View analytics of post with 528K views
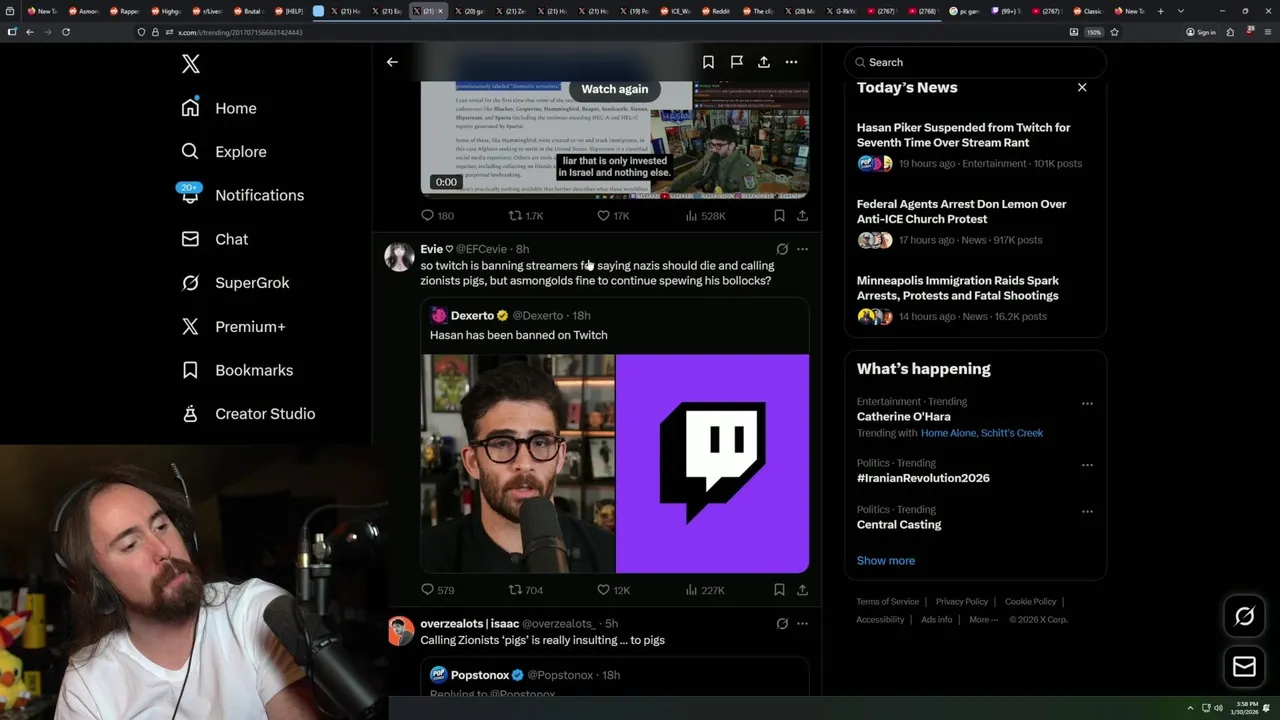 (705, 215)
